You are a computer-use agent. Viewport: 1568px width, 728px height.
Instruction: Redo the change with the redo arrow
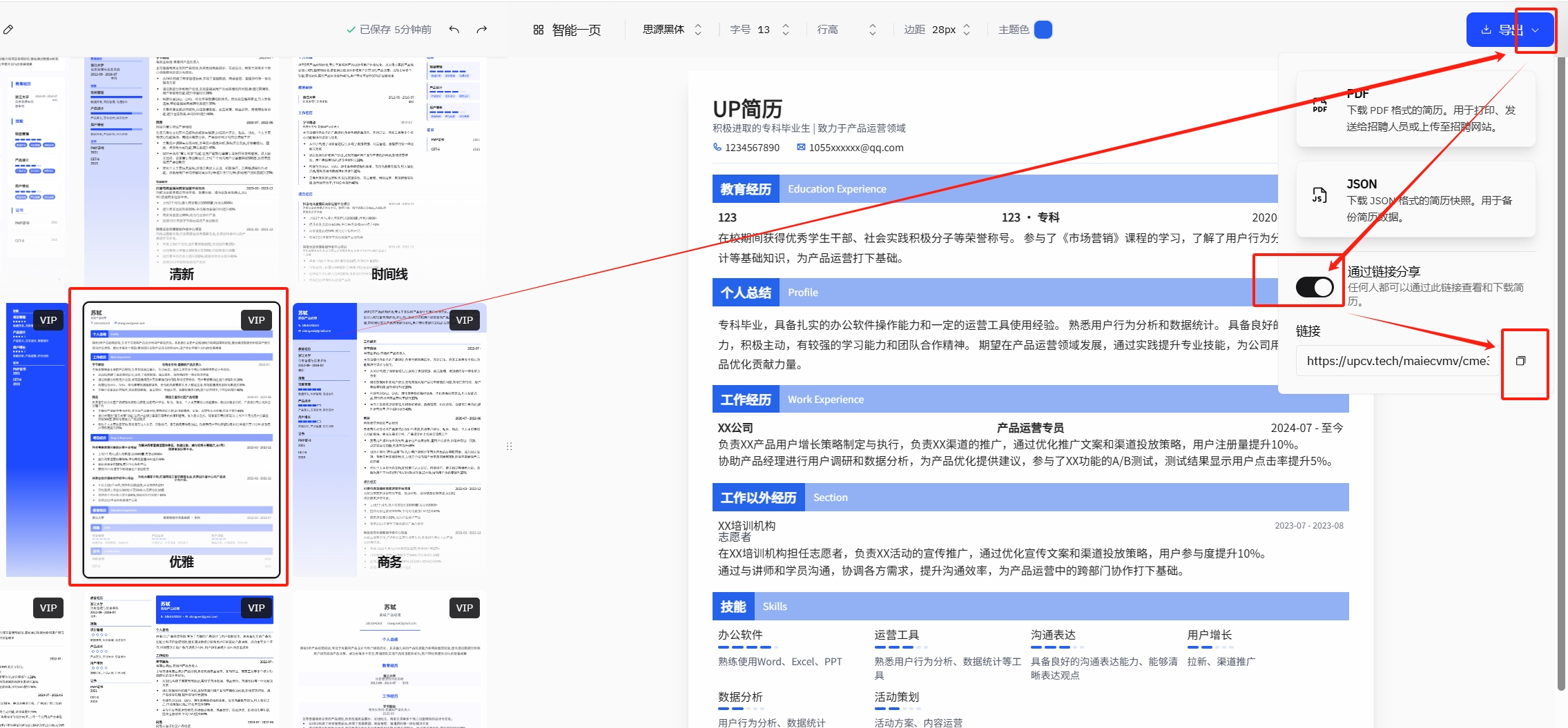(x=482, y=30)
